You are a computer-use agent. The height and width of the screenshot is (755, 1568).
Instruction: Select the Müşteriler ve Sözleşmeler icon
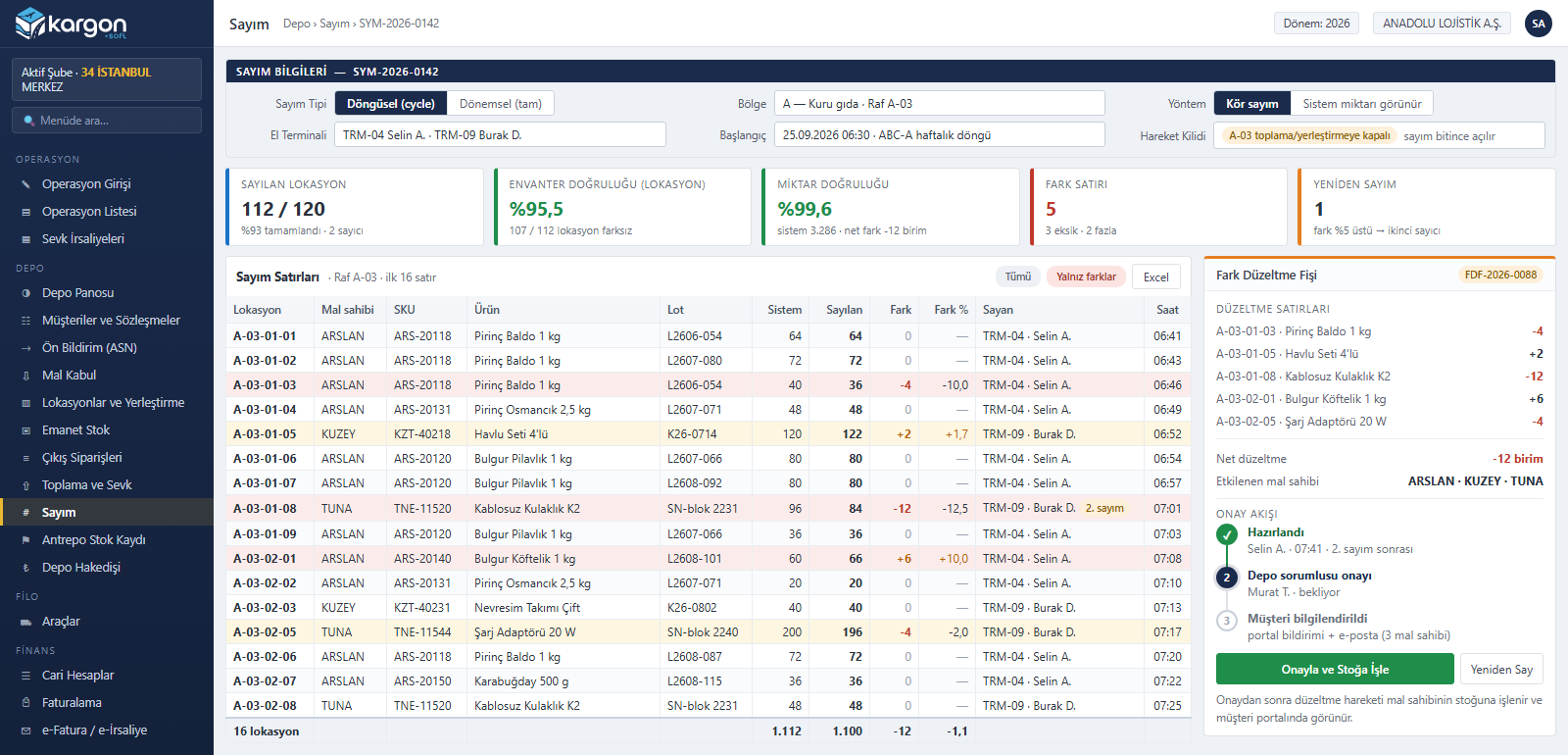(x=26, y=321)
